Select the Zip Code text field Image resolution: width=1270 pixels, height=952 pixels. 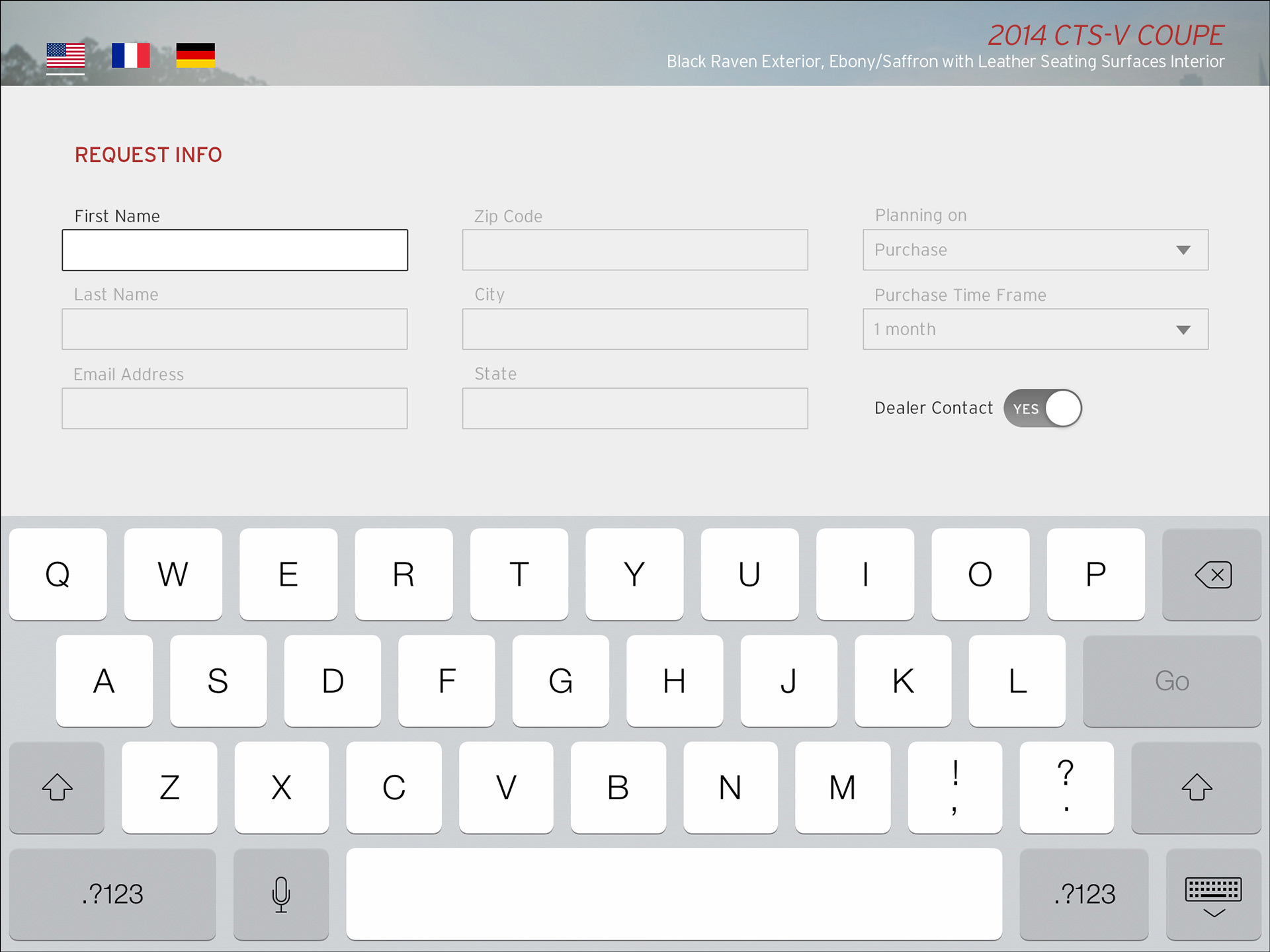(x=635, y=250)
